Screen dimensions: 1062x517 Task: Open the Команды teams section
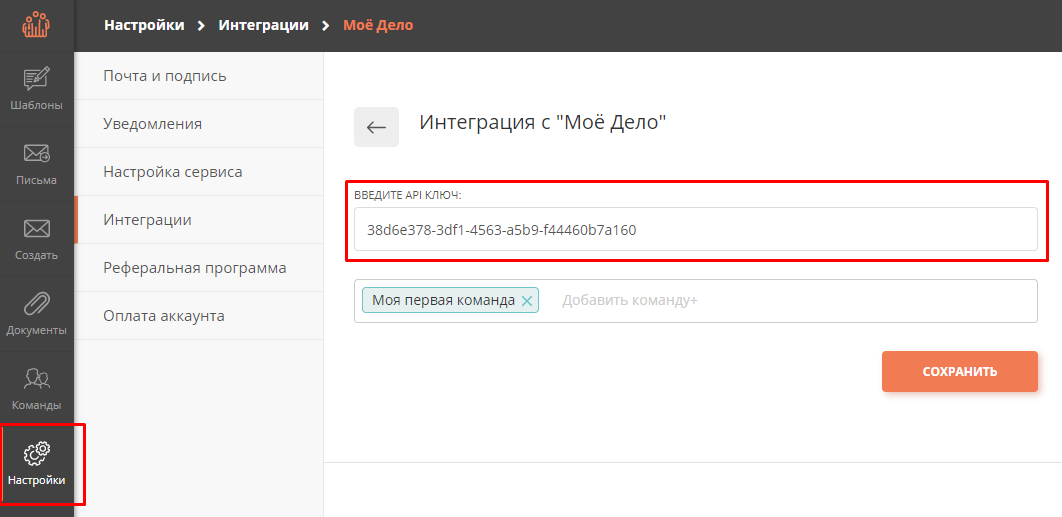[37, 390]
